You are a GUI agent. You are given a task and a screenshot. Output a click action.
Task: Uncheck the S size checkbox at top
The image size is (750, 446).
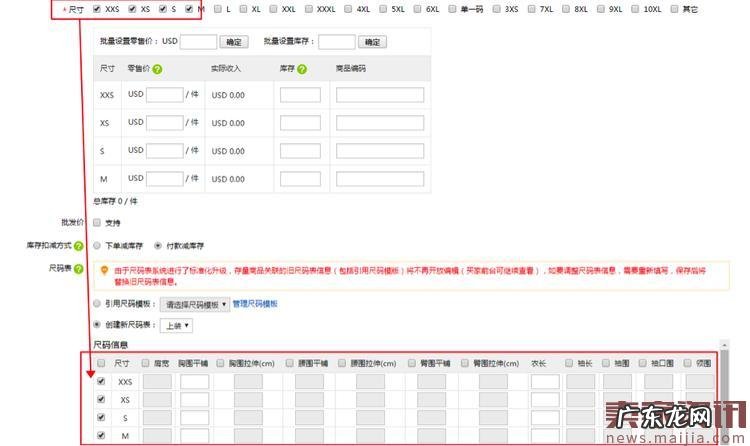(x=163, y=9)
